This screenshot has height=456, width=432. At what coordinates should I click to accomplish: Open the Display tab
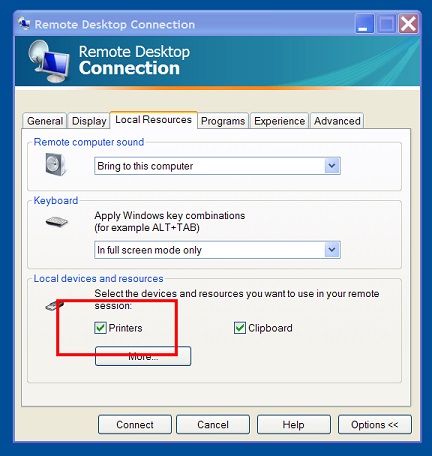pos(89,121)
